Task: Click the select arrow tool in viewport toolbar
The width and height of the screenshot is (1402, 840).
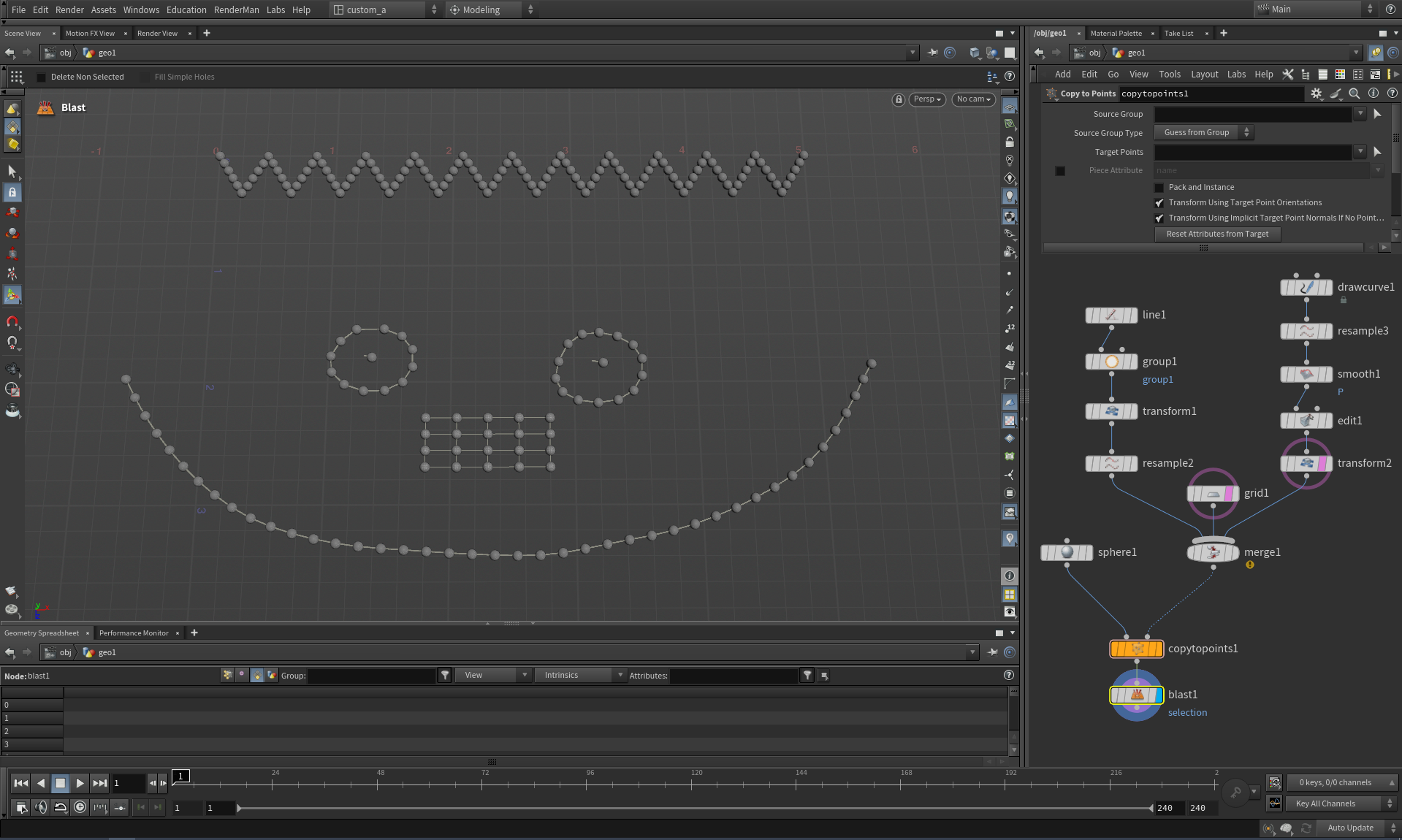Action: (12, 171)
